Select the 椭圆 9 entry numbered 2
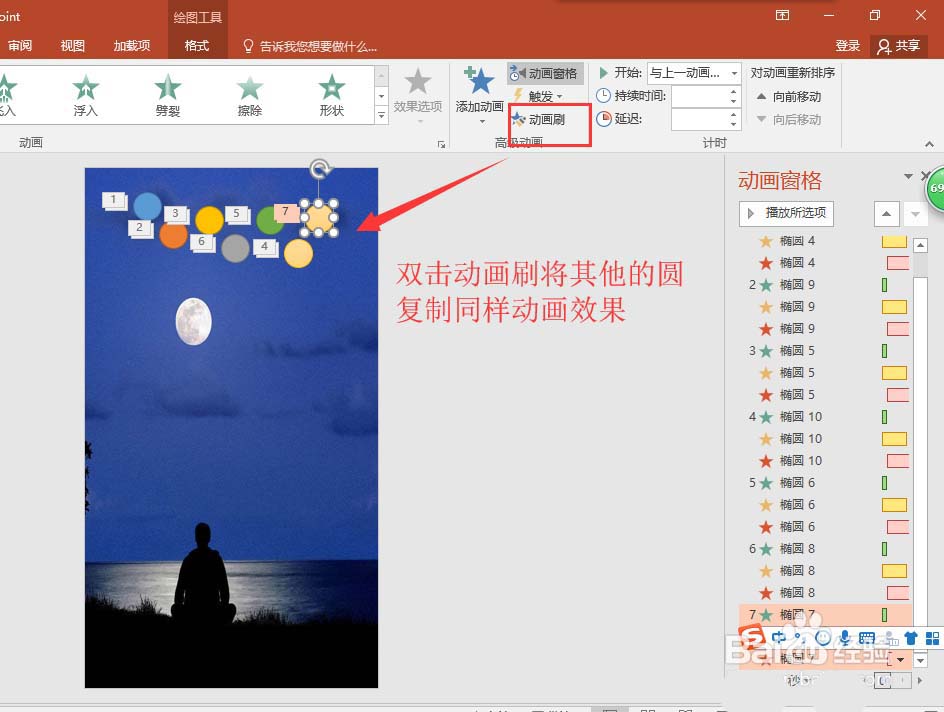 [x=825, y=285]
